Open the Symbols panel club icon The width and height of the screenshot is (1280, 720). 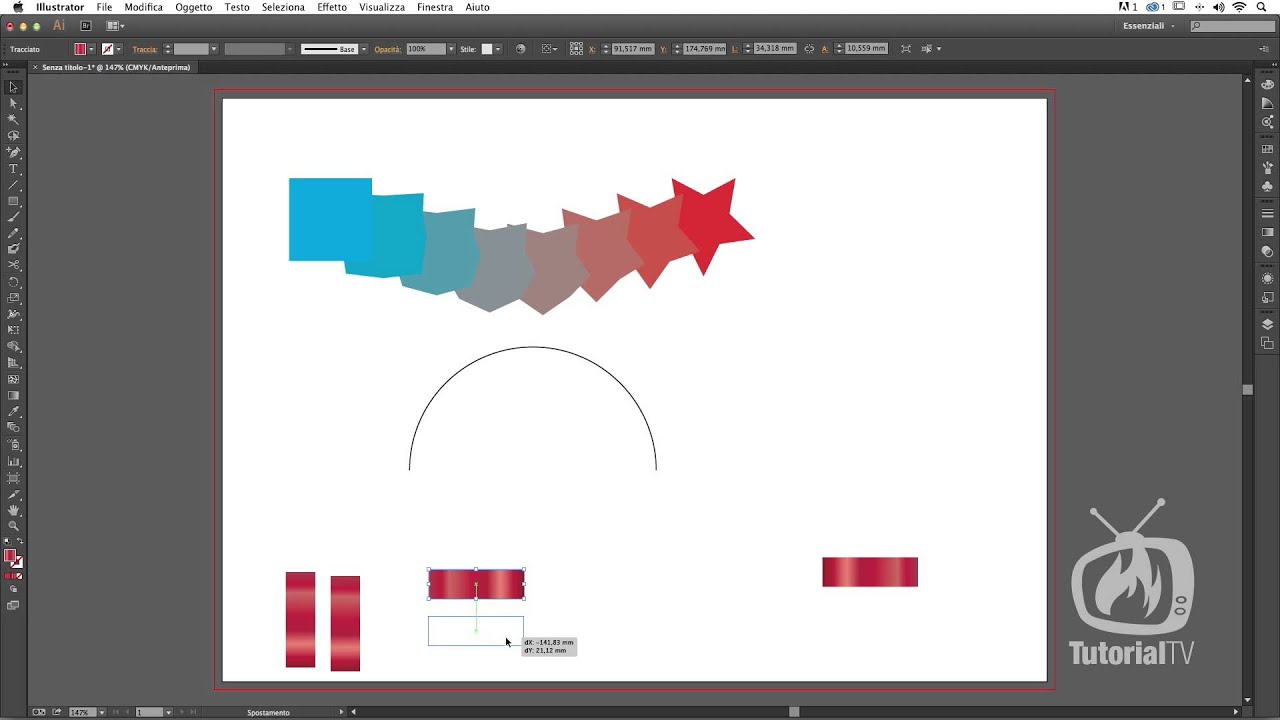pyautogui.click(x=1267, y=186)
